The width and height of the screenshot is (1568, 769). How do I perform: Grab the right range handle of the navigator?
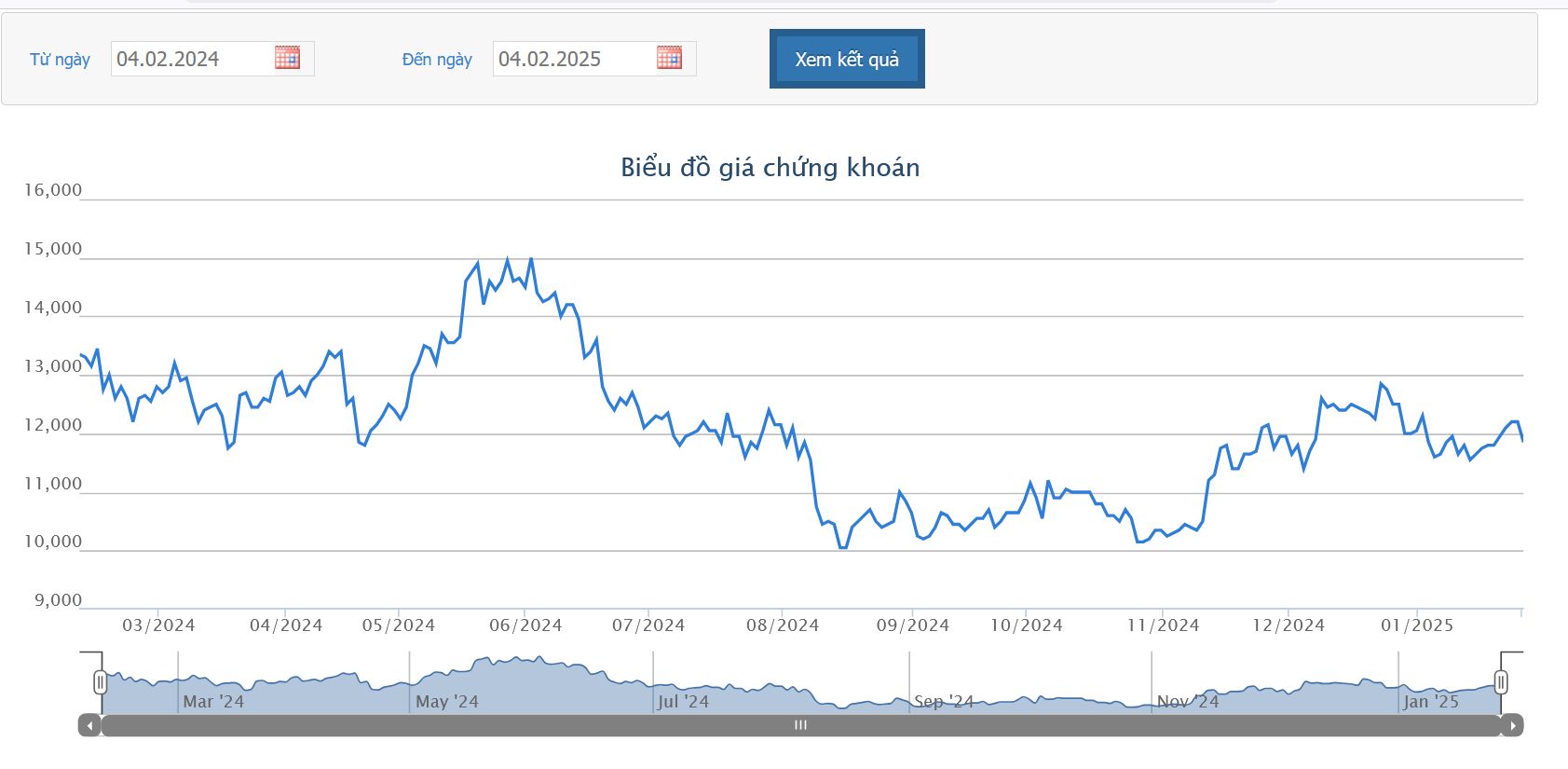(1501, 682)
